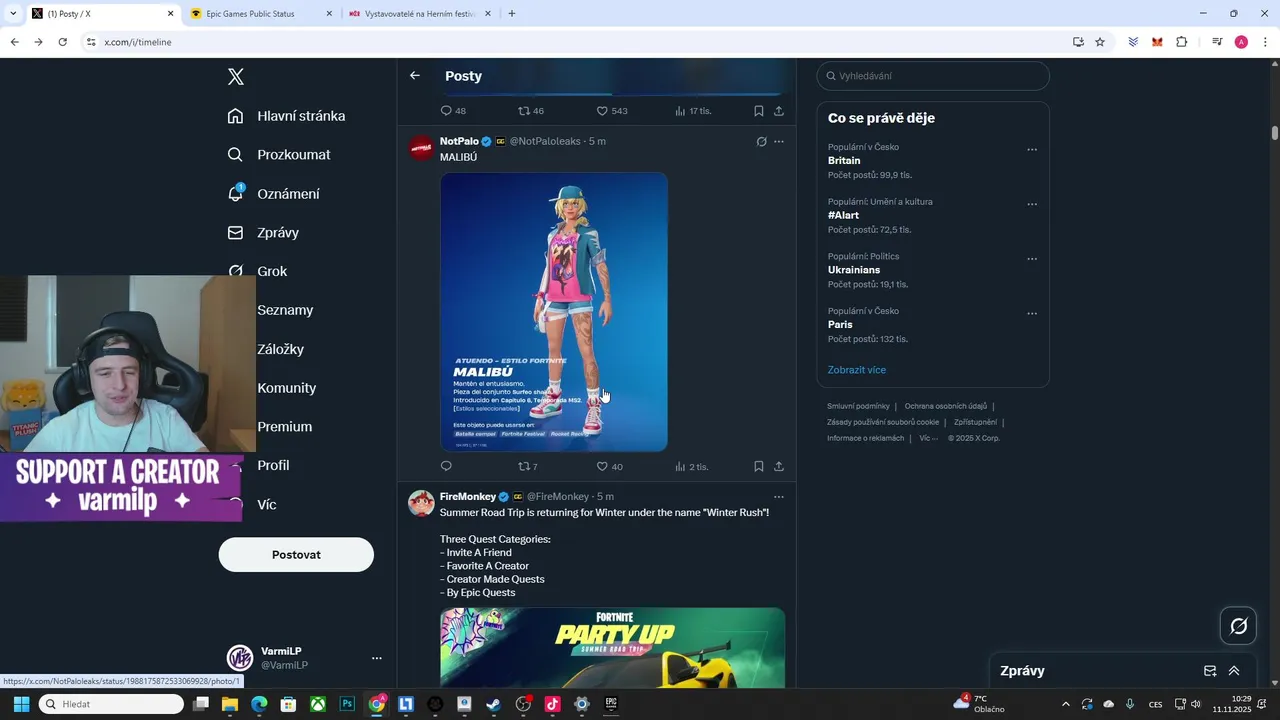The width and height of the screenshot is (1280, 720).
Task: Open Premium in the sidebar
Action: 284,427
